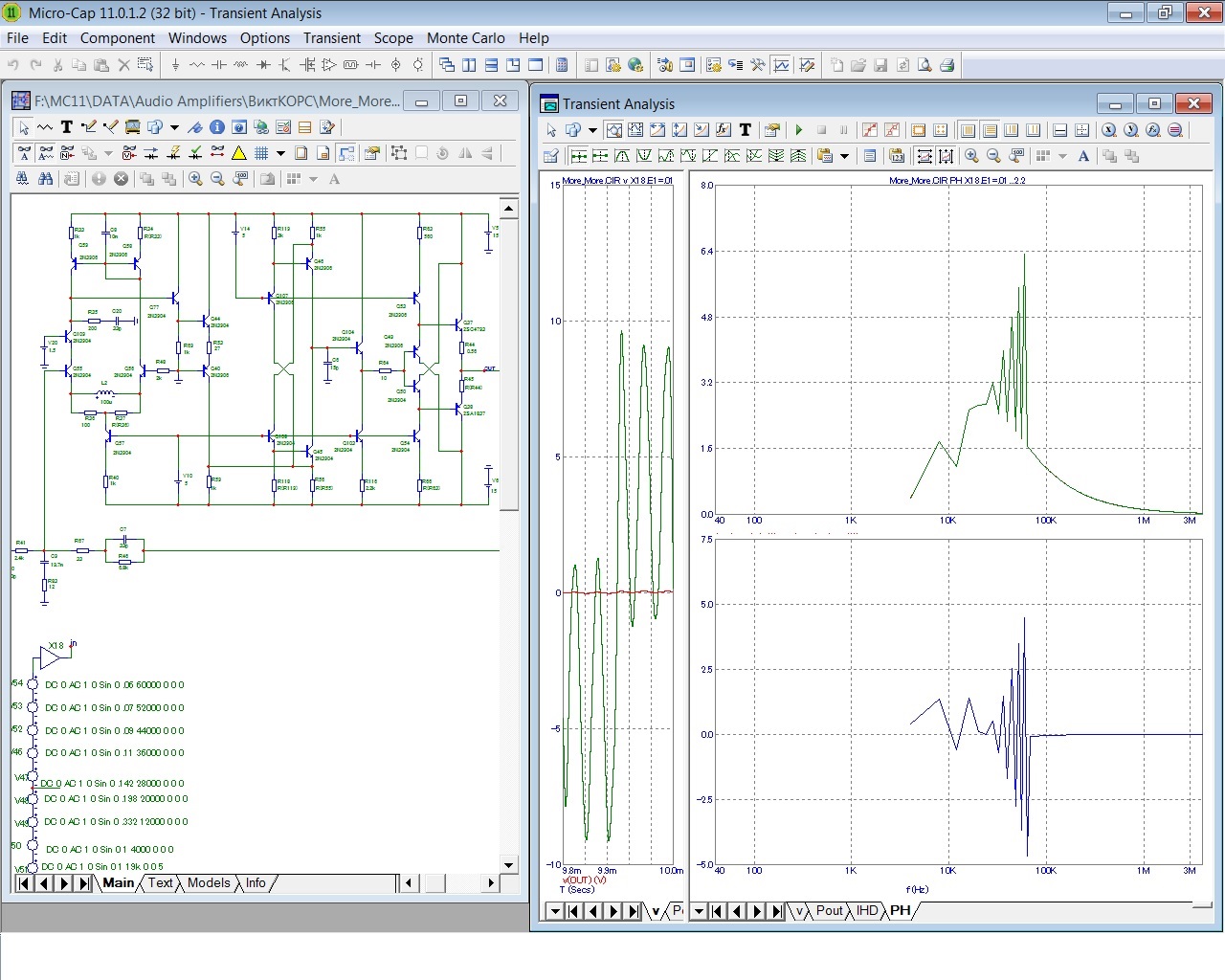
Task: Open the Models tab in schematic window
Action: 209,883
